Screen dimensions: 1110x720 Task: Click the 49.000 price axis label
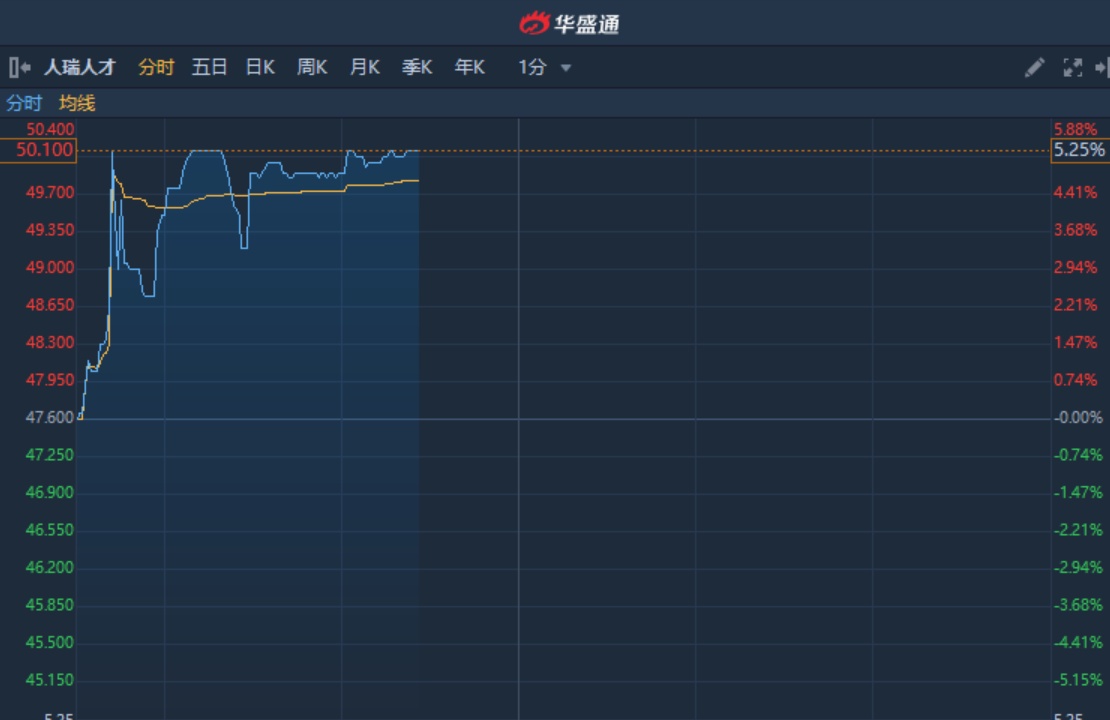(x=50, y=268)
